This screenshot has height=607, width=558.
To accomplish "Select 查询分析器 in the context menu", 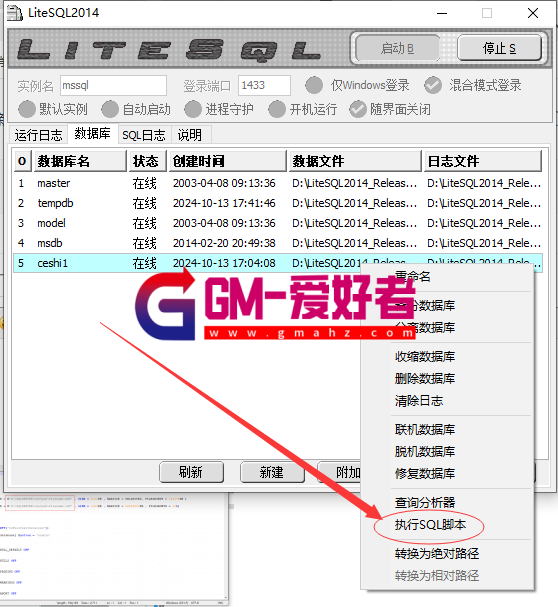I will tap(425, 503).
